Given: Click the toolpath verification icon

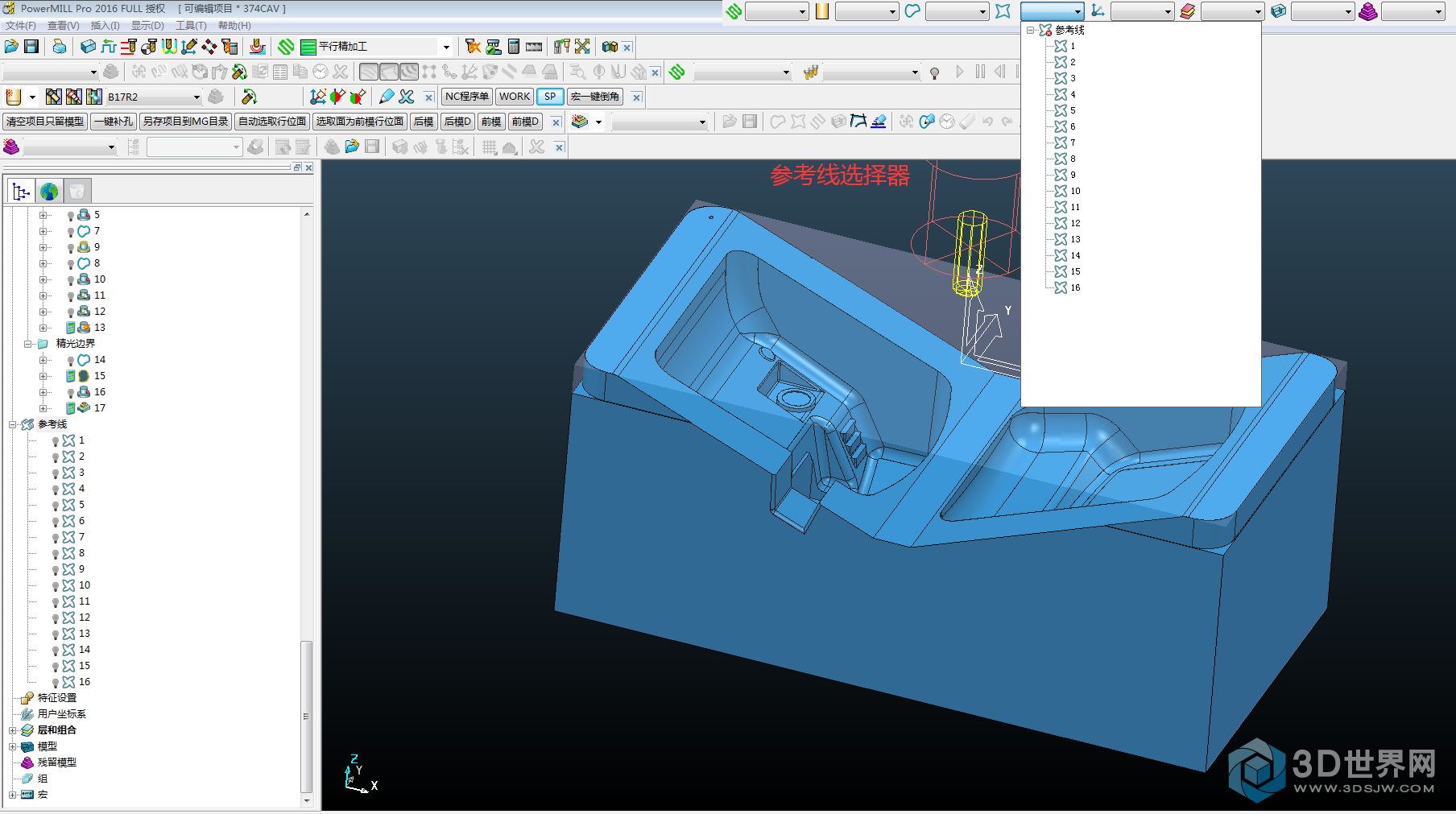Looking at the screenshot, I should click(x=494, y=47).
